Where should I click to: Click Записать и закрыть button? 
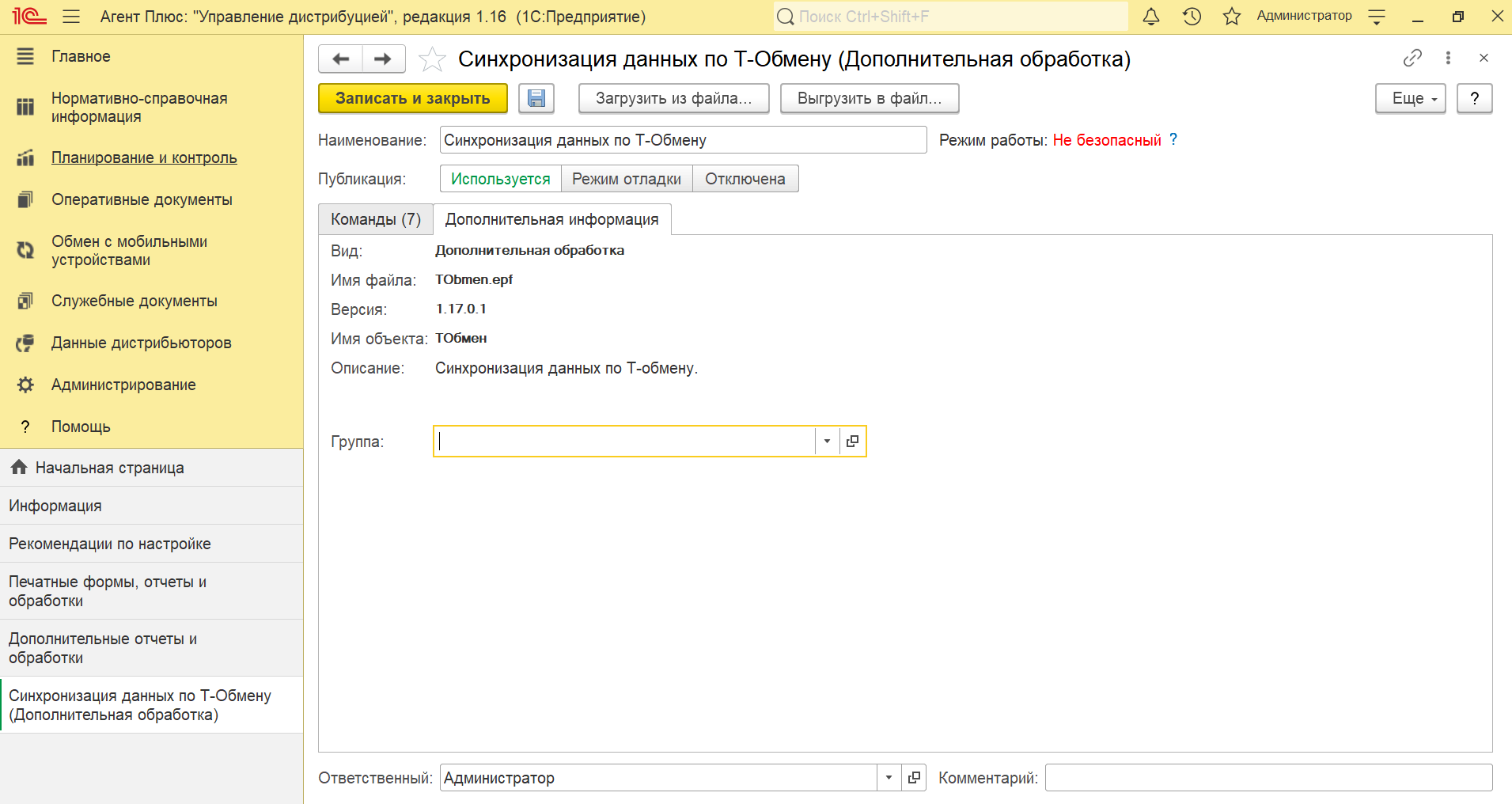(412, 98)
